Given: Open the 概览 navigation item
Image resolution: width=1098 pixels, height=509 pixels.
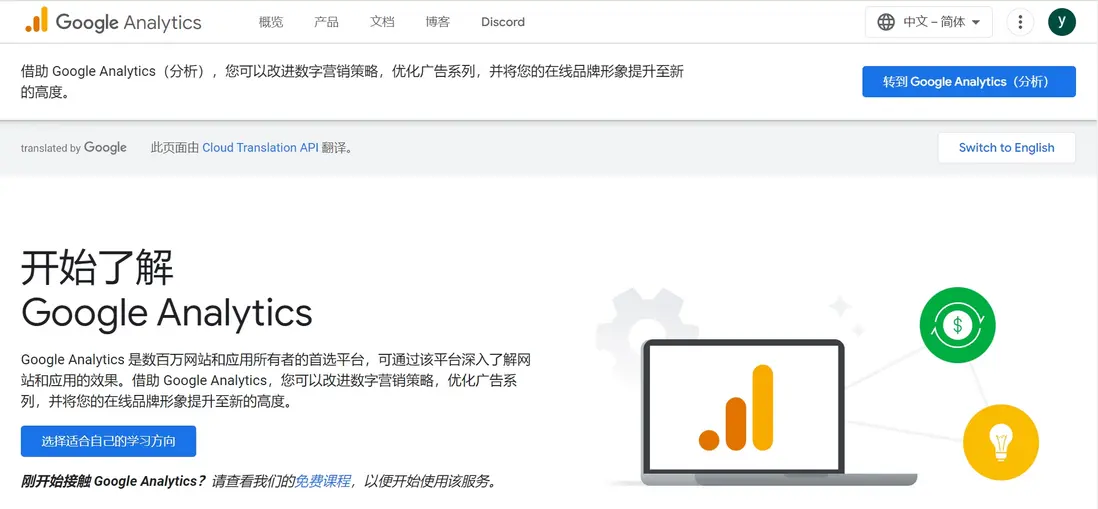Looking at the screenshot, I should point(271,22).
